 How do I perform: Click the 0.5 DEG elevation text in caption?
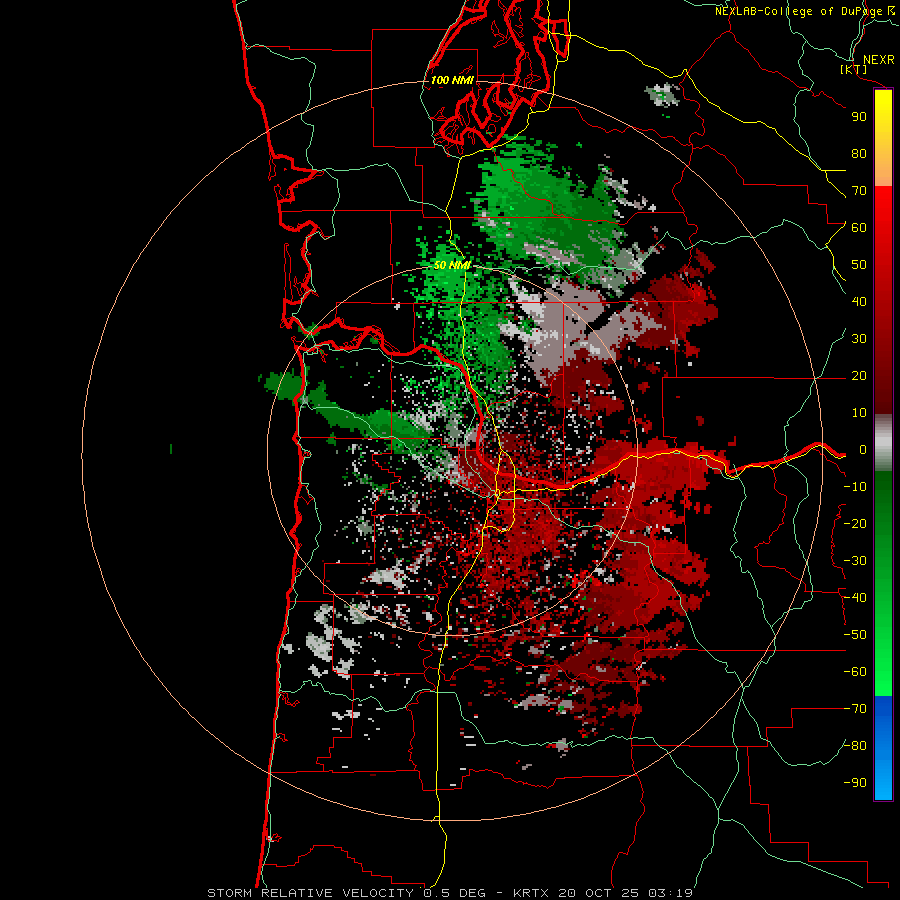[x=455, y=893]
